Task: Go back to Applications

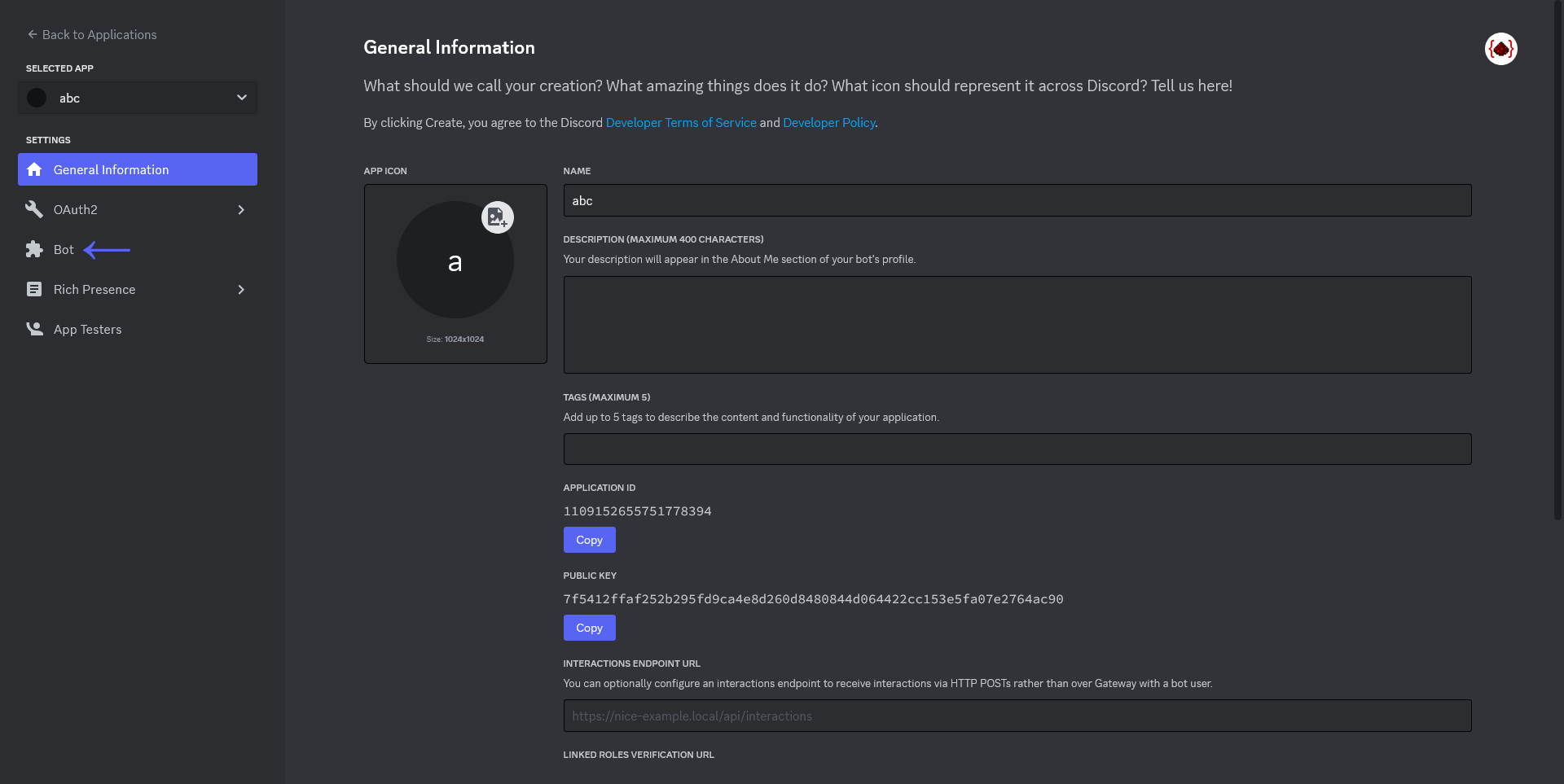Action: click(92, 34)
